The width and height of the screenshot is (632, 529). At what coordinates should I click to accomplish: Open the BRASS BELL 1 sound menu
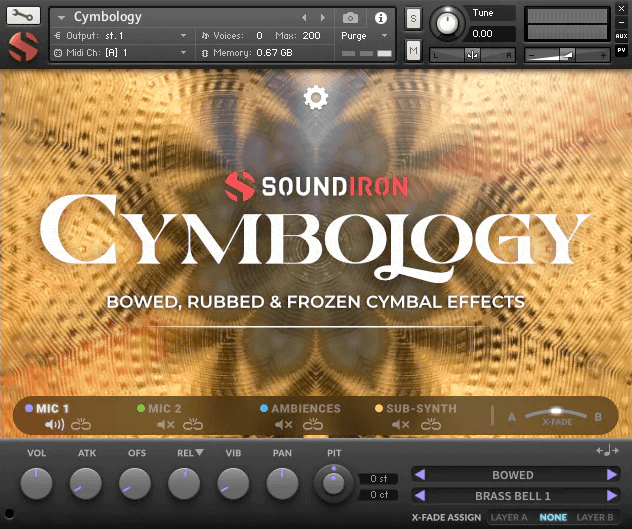(513, 496)
